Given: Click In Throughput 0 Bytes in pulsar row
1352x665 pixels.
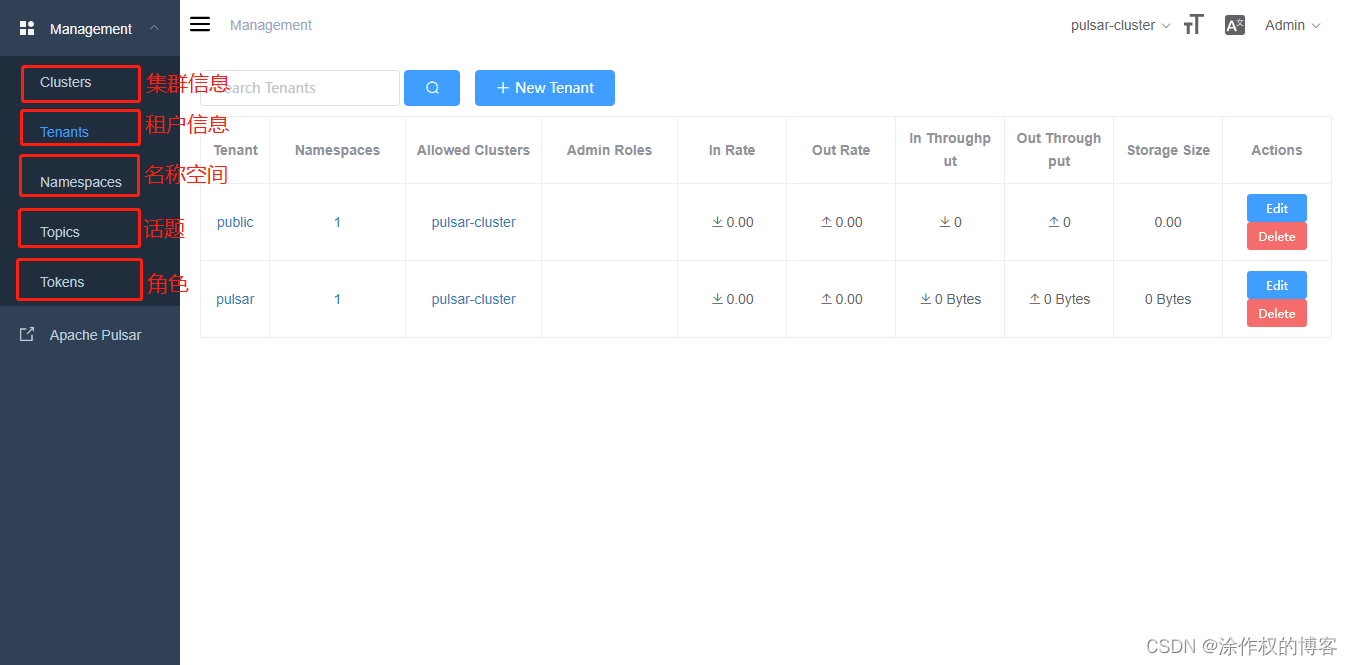Looking at the screenshot, I should click(x=950, y=299).
